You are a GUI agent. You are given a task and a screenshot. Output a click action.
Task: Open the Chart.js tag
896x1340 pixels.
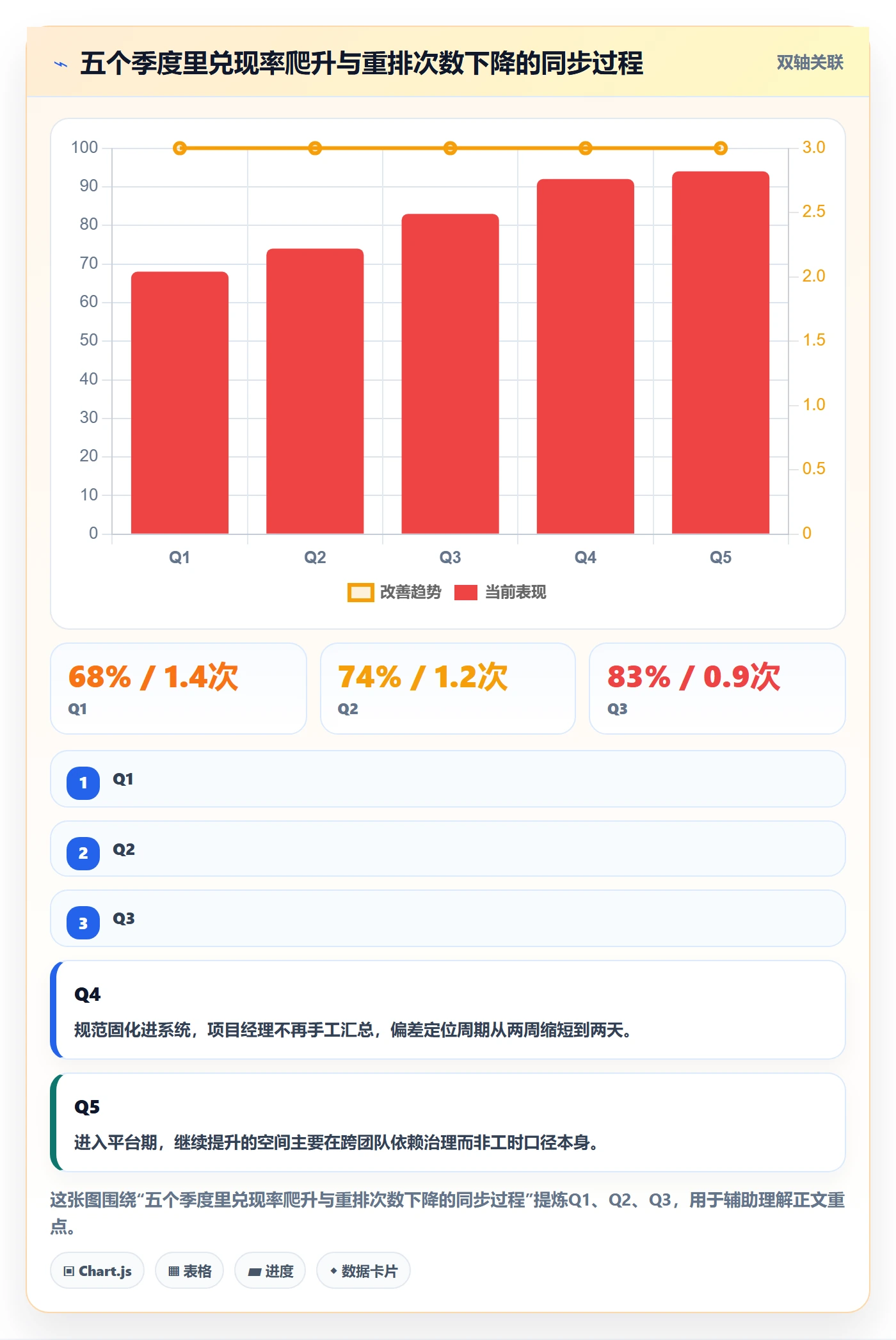point(97,1271)
